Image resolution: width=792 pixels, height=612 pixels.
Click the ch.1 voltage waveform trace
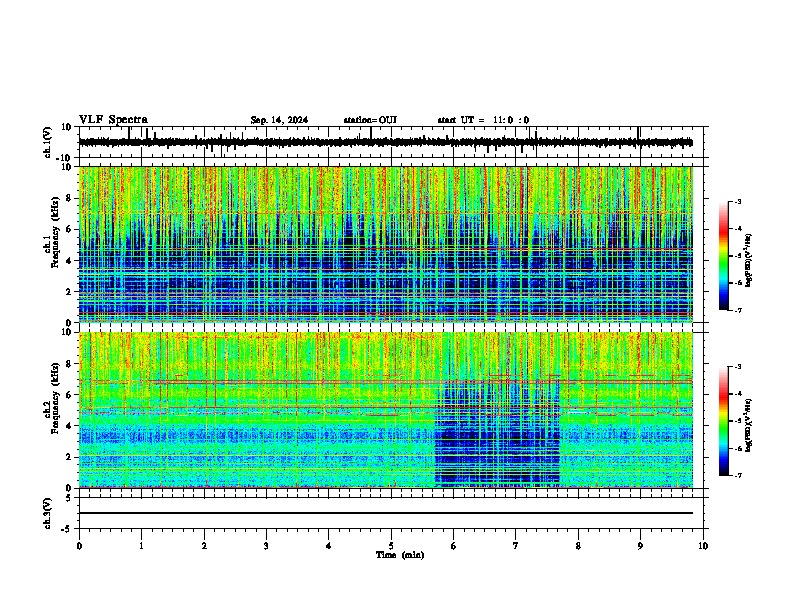pyautogui.click(x=385, y=142)
